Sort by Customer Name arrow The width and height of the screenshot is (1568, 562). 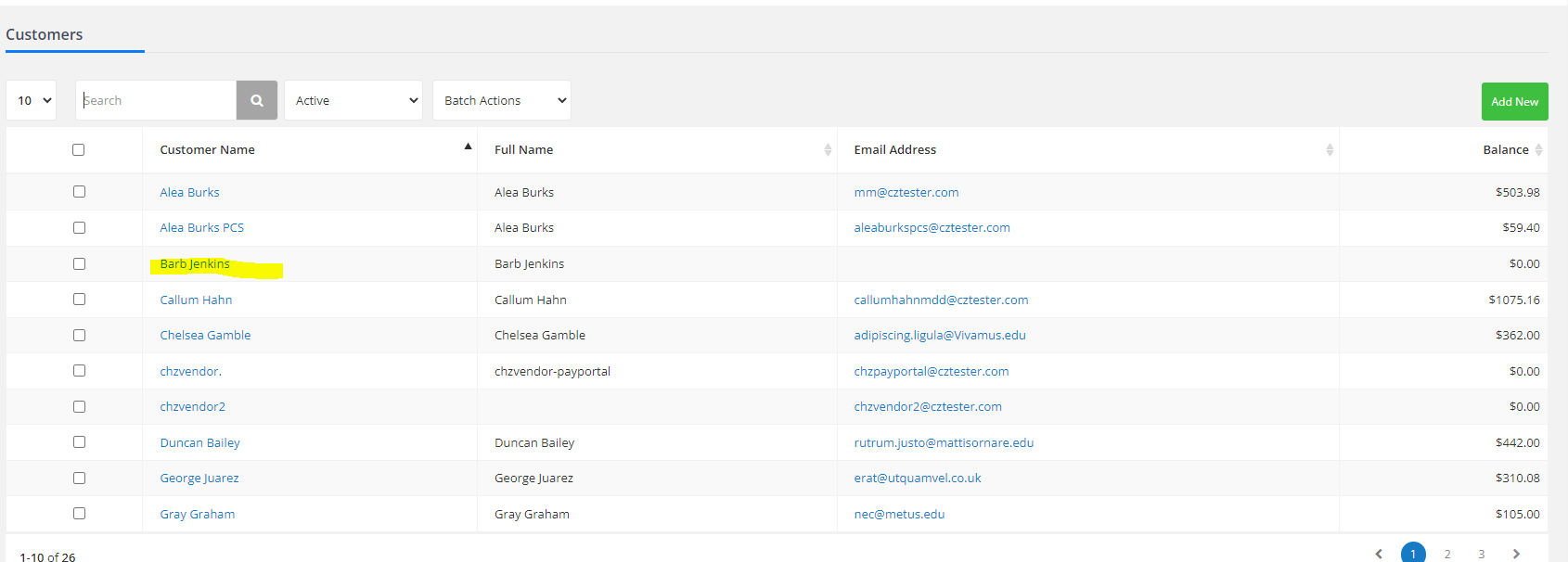tap(468, 147)
